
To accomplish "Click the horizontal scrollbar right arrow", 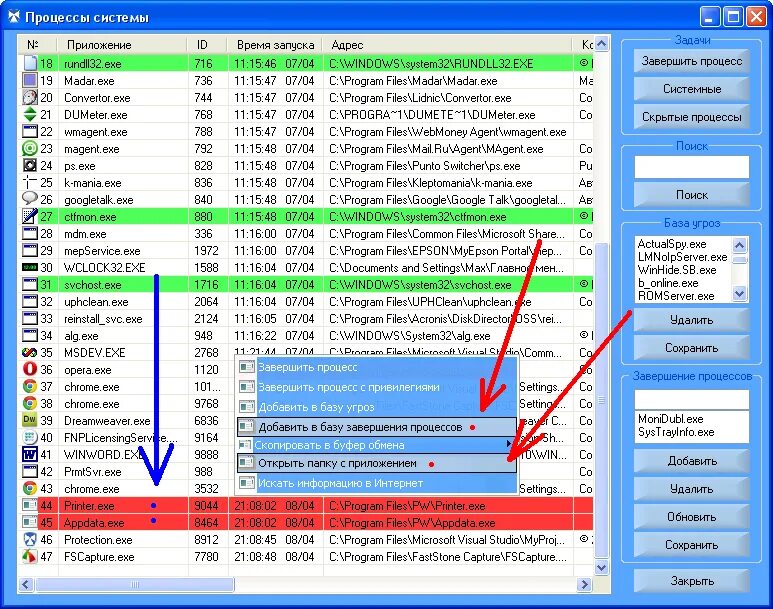I will [584, 585].
